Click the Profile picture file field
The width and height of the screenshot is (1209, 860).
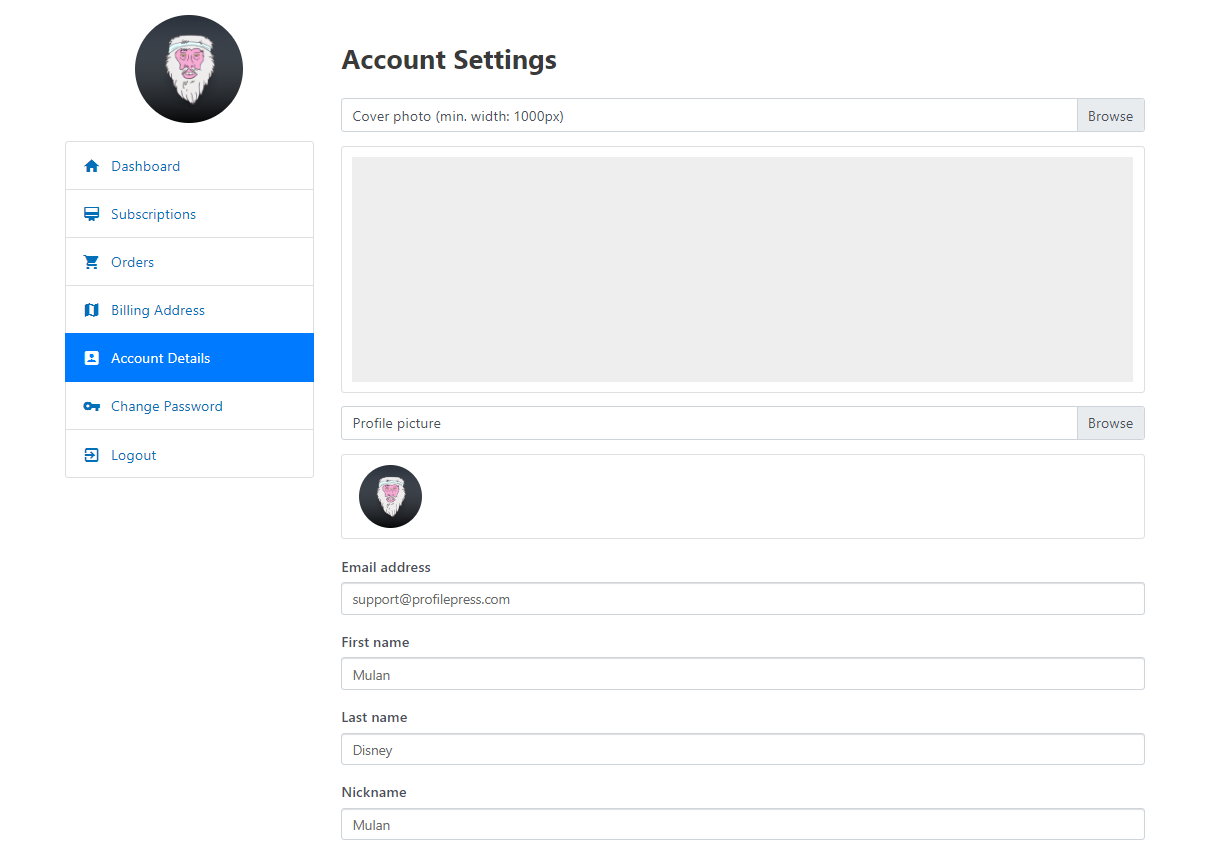[709, 423]
